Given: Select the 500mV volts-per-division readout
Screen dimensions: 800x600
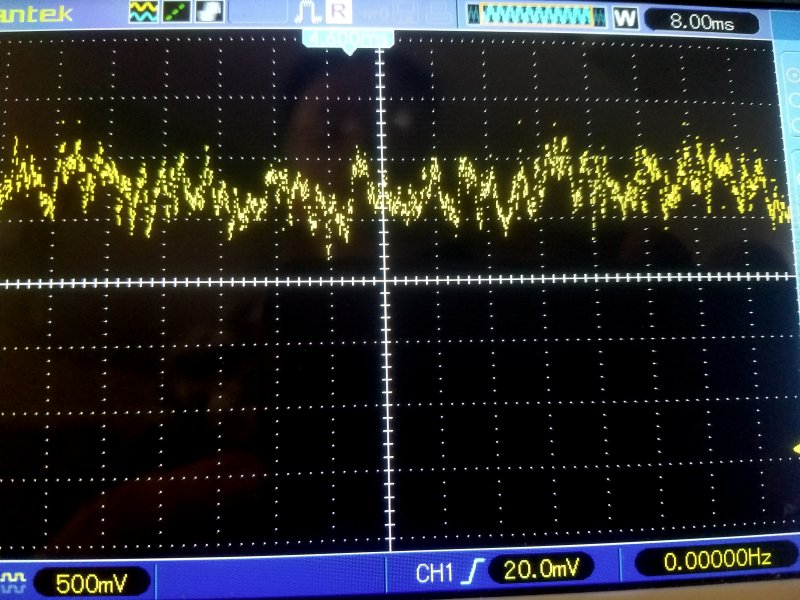Looking at the screenshot, I should coord(89,582).
